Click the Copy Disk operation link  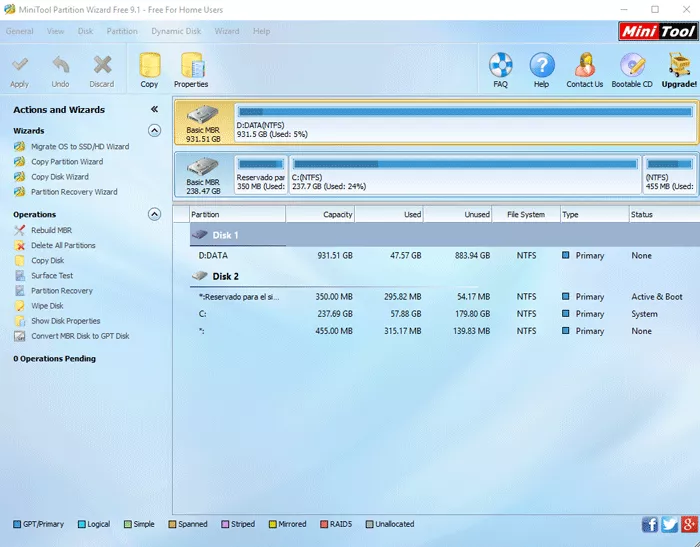point(48,260)
